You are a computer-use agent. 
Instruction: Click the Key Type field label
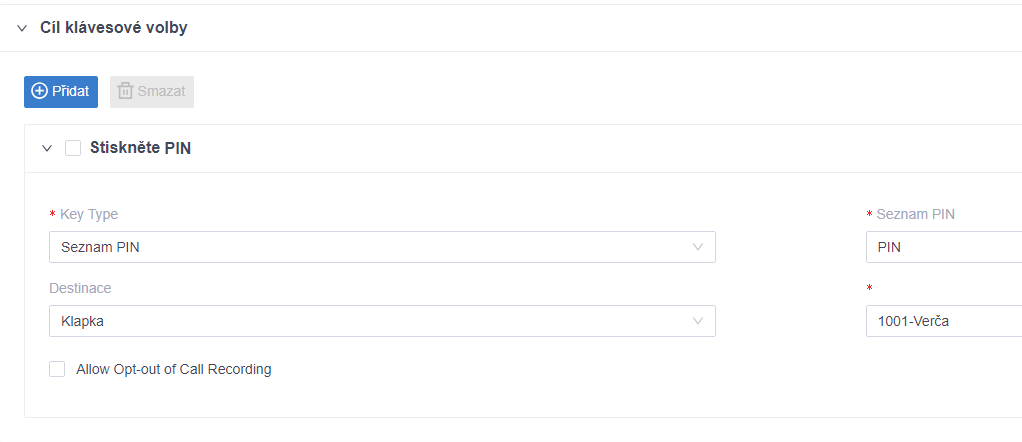click(x=89, y=214)
